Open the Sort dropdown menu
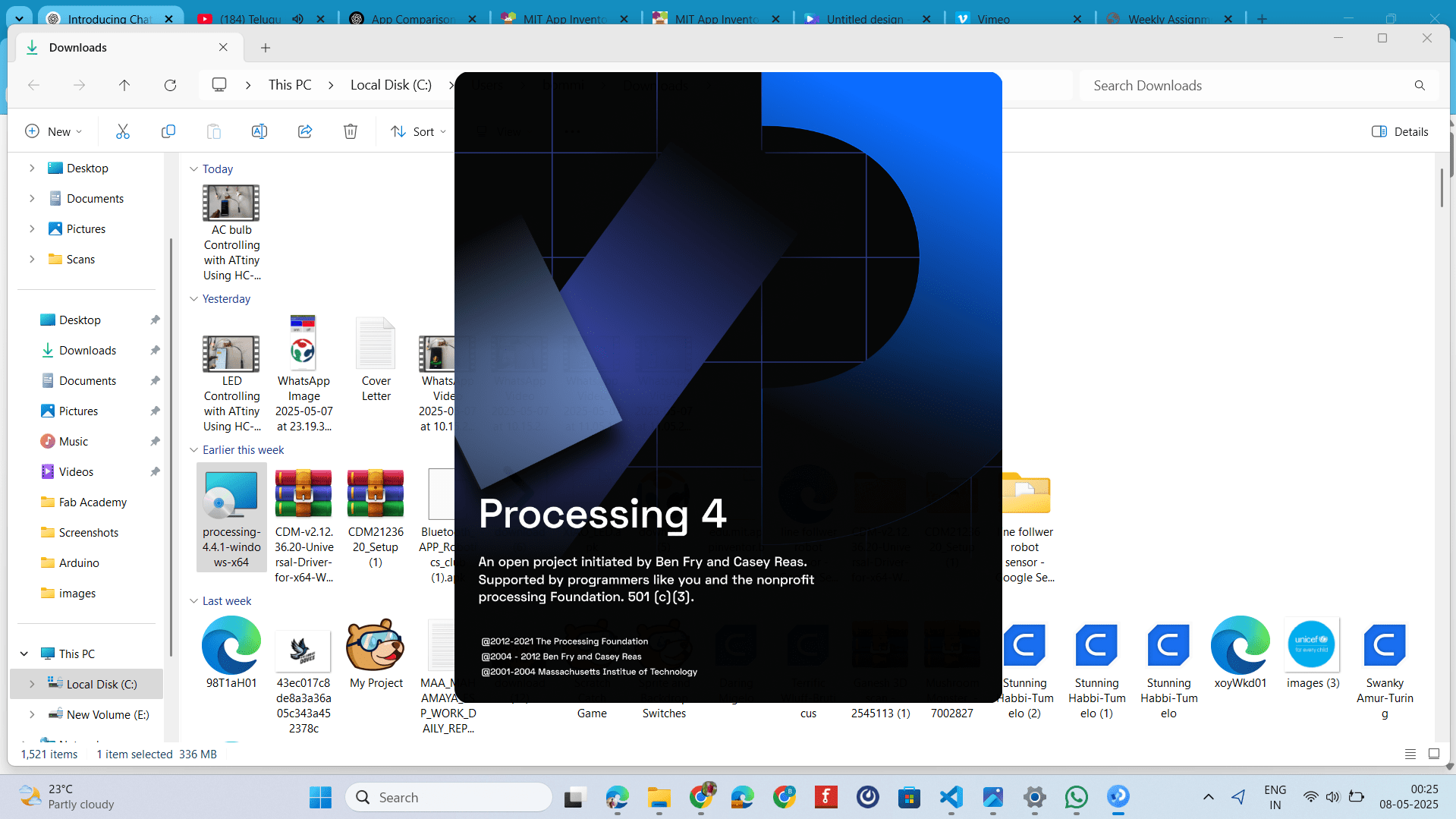This screenshot has height=819, width=1456. (419, 131)
